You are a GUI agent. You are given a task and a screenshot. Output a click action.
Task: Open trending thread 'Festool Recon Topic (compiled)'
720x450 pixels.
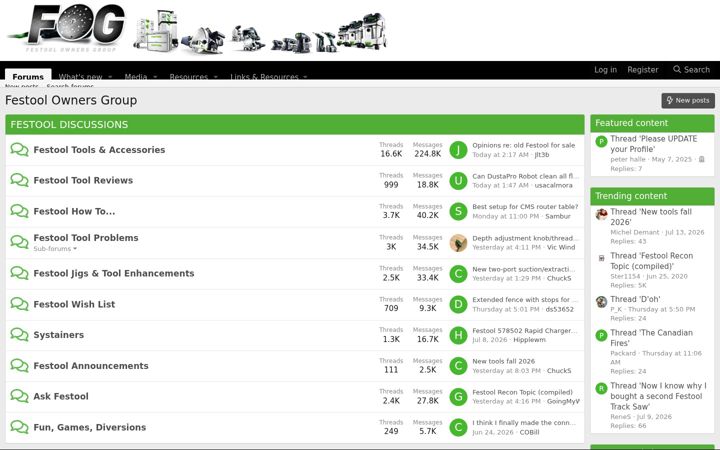coord(652,261)
